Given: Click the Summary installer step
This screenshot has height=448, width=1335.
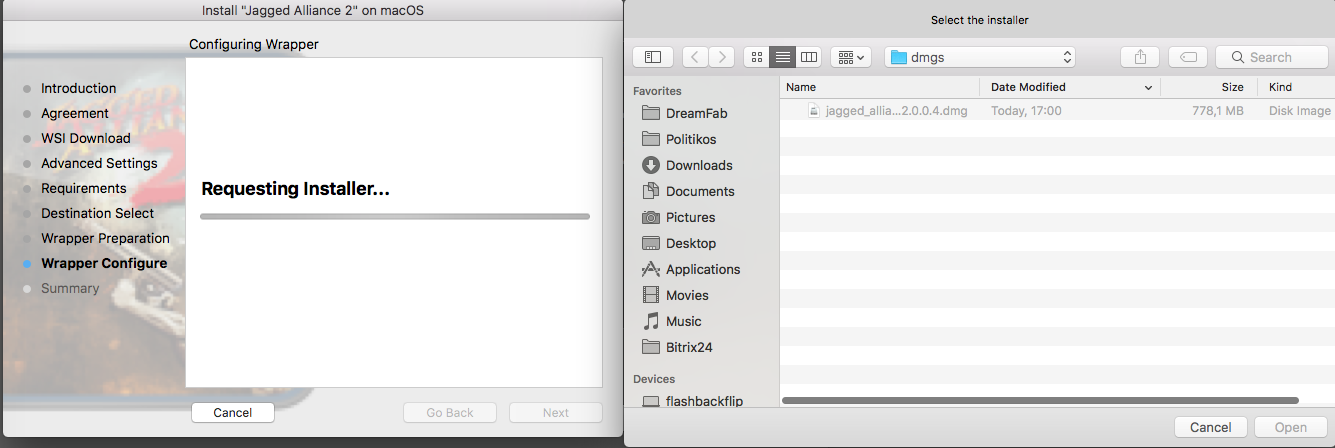Looking at the screenshot, I should pyautogui.click(x=70, y=288).
